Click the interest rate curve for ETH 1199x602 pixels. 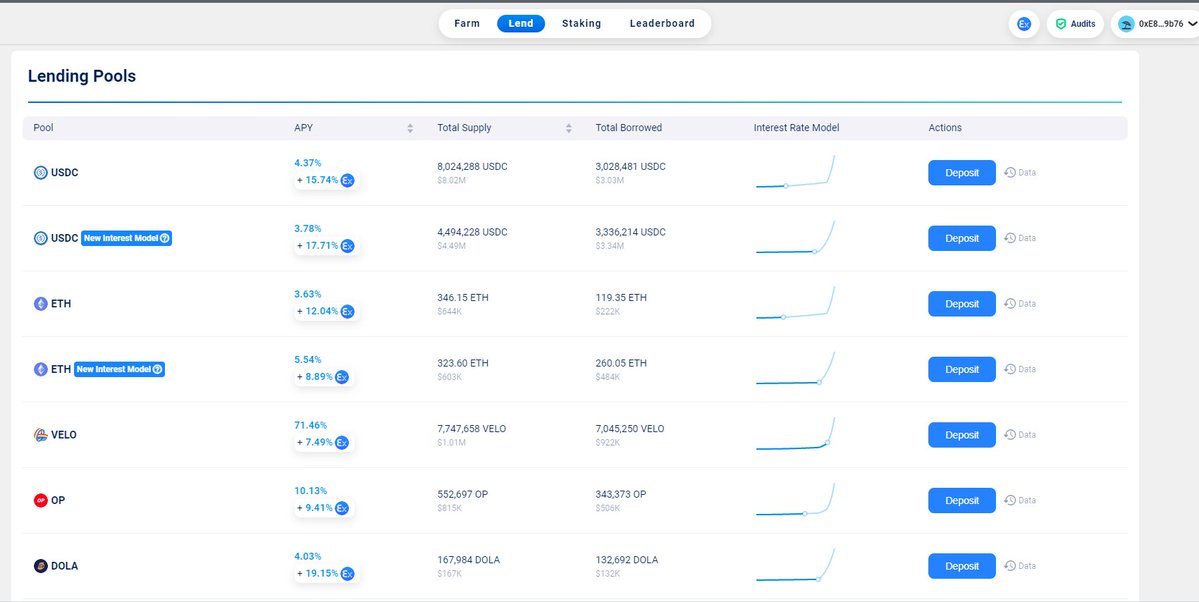pyautogui.click(x=796, y=303)
